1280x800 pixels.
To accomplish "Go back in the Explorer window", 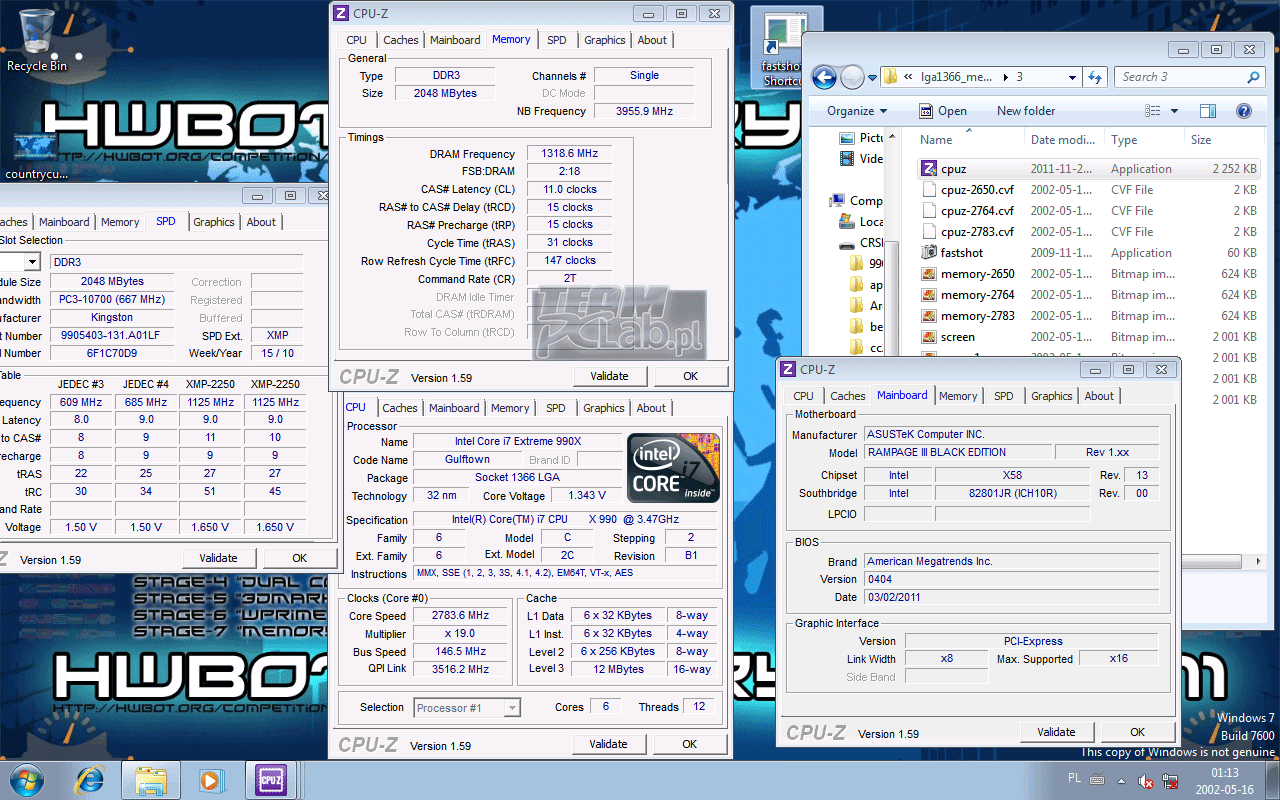I will [x=824, y=77].
